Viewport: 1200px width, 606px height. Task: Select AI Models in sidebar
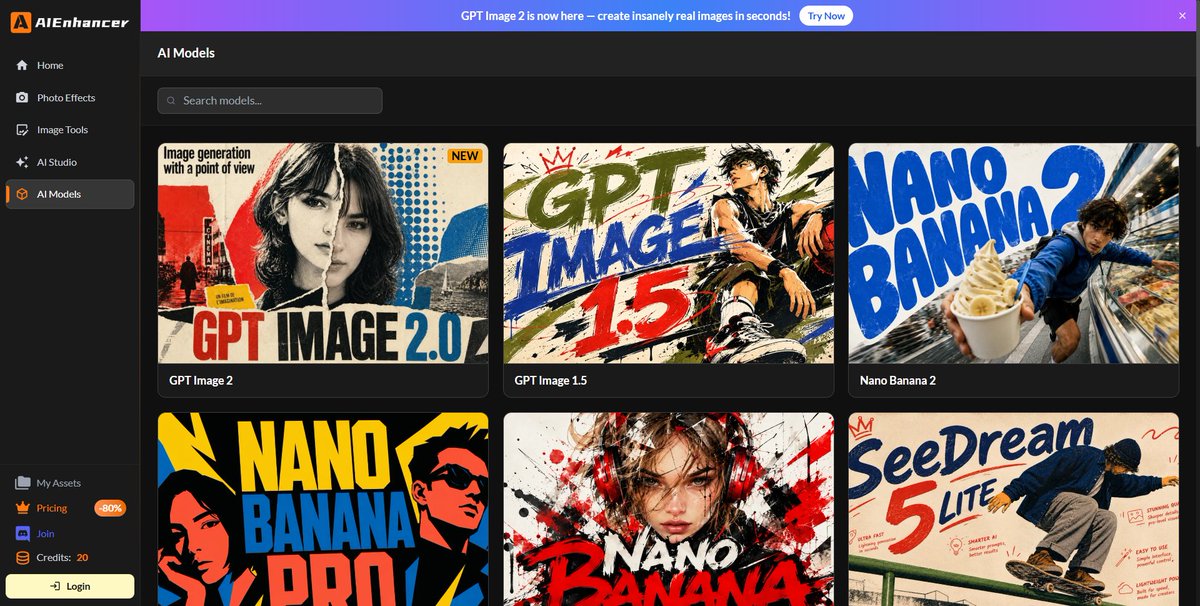click(x=70, y=194)
